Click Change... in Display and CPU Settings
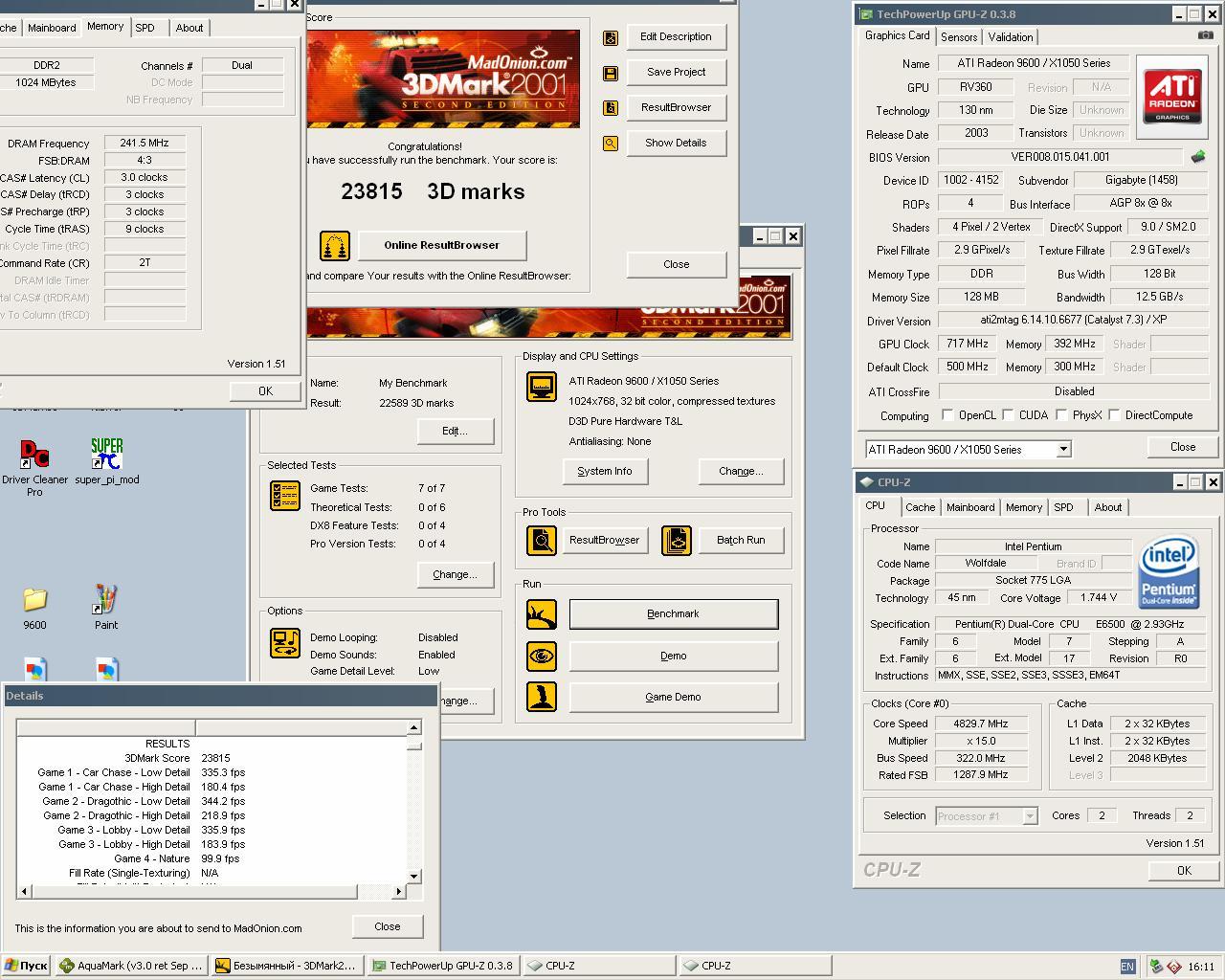The width and height of the screenshot is (1225, 980). tap(741, 471)
